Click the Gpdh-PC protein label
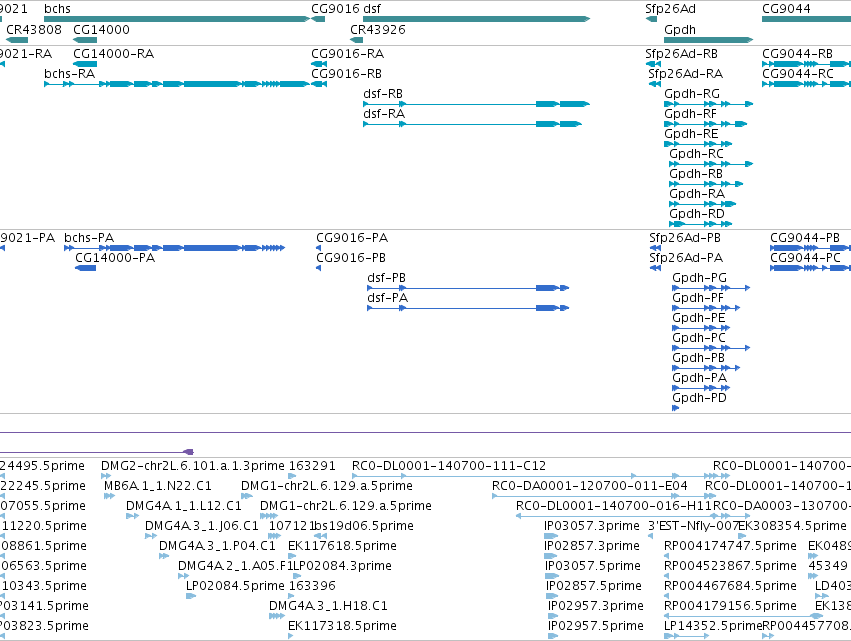The width and height of the screenshot is (851, 641). point(698,338)
